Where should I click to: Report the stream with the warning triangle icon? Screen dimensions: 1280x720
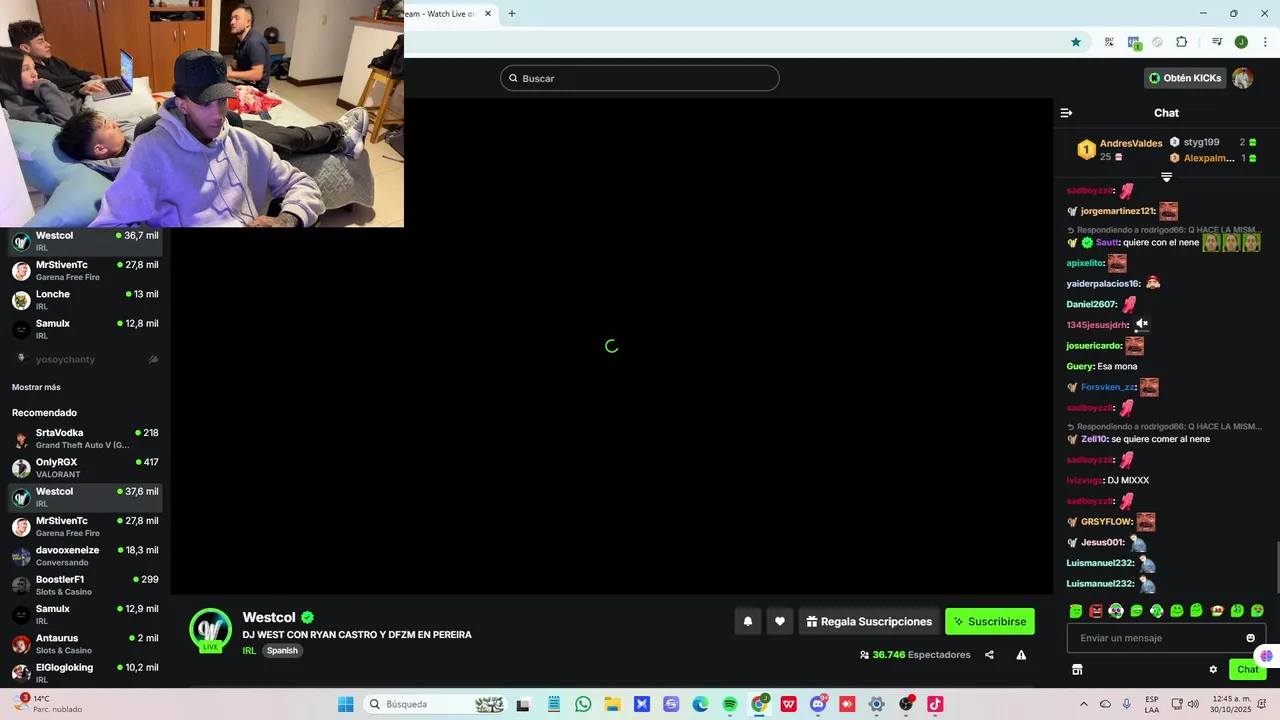[x=1021, y=655]
